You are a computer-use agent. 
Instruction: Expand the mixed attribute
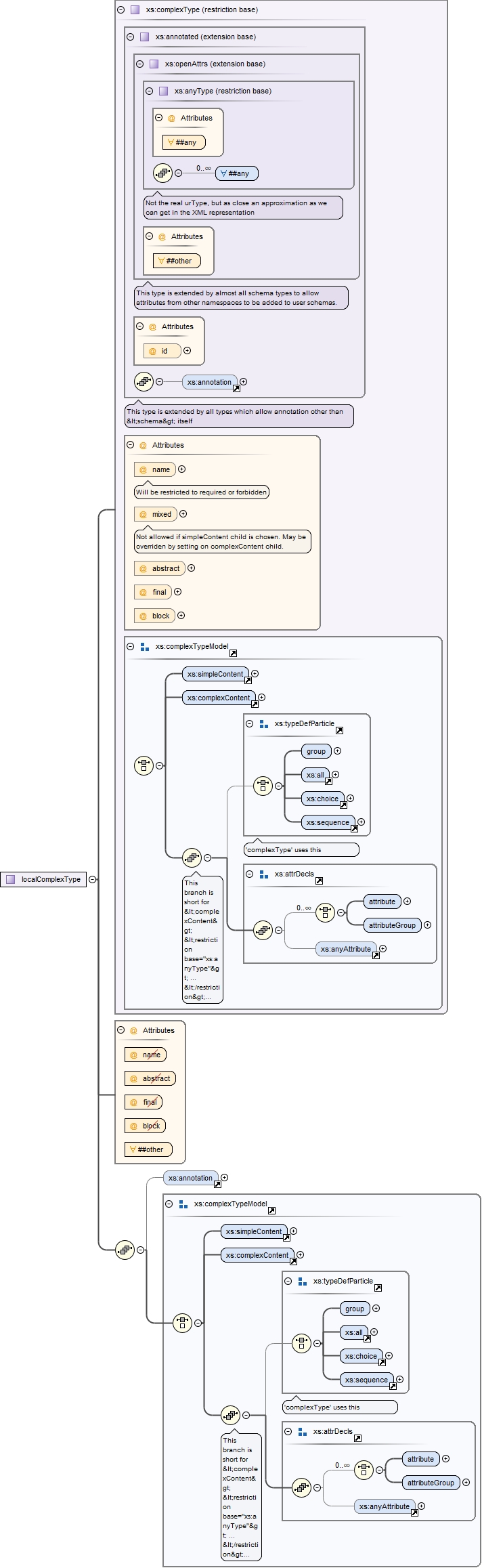click(x=183, y=514)
